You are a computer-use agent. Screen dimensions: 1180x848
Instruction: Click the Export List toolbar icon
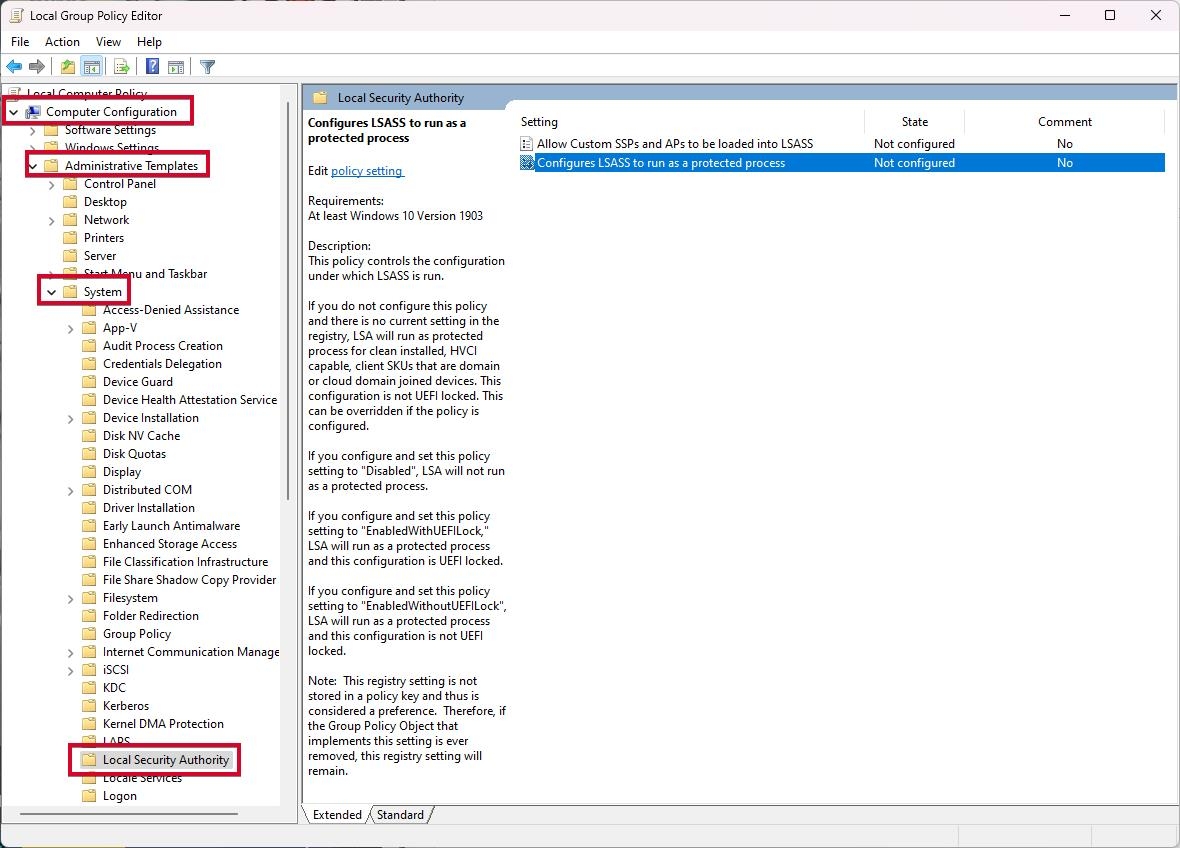click(121, 66)
